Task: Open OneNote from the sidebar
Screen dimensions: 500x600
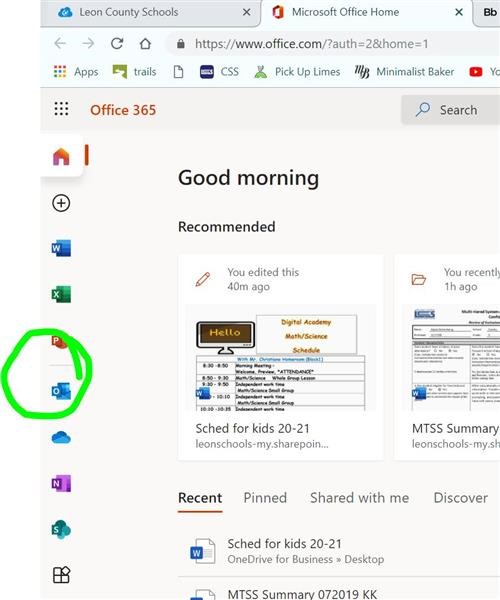Action: point(61,483)
